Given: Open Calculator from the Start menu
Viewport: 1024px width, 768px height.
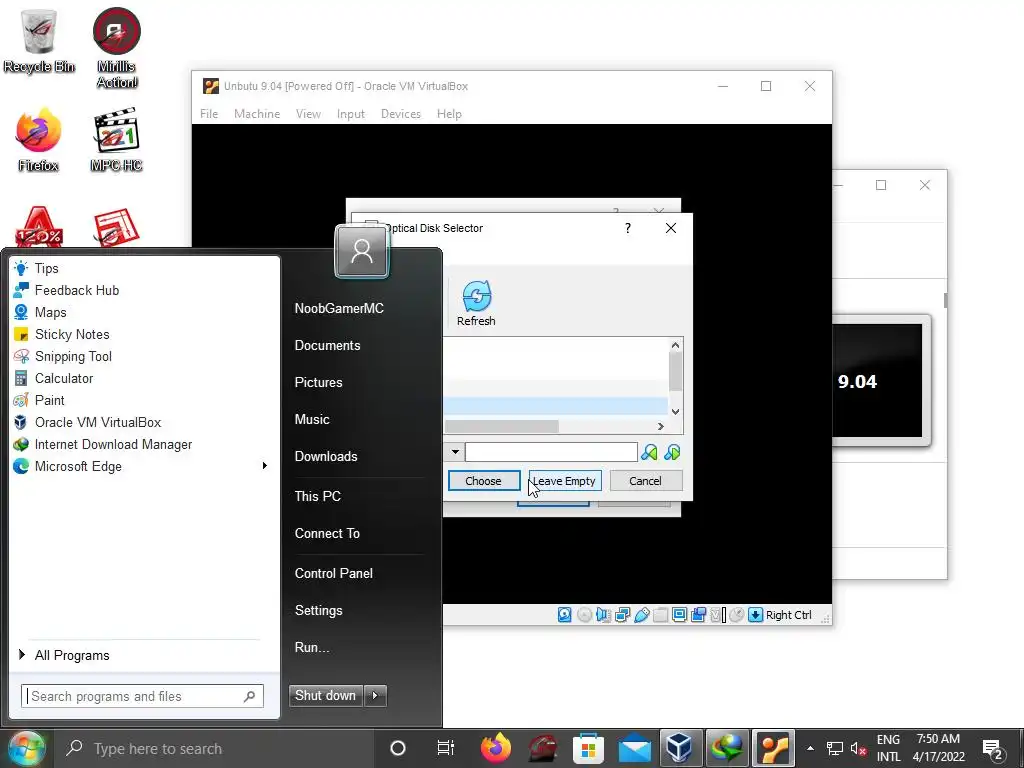Looking at the screenshot, I should click(x=63, y=379).
